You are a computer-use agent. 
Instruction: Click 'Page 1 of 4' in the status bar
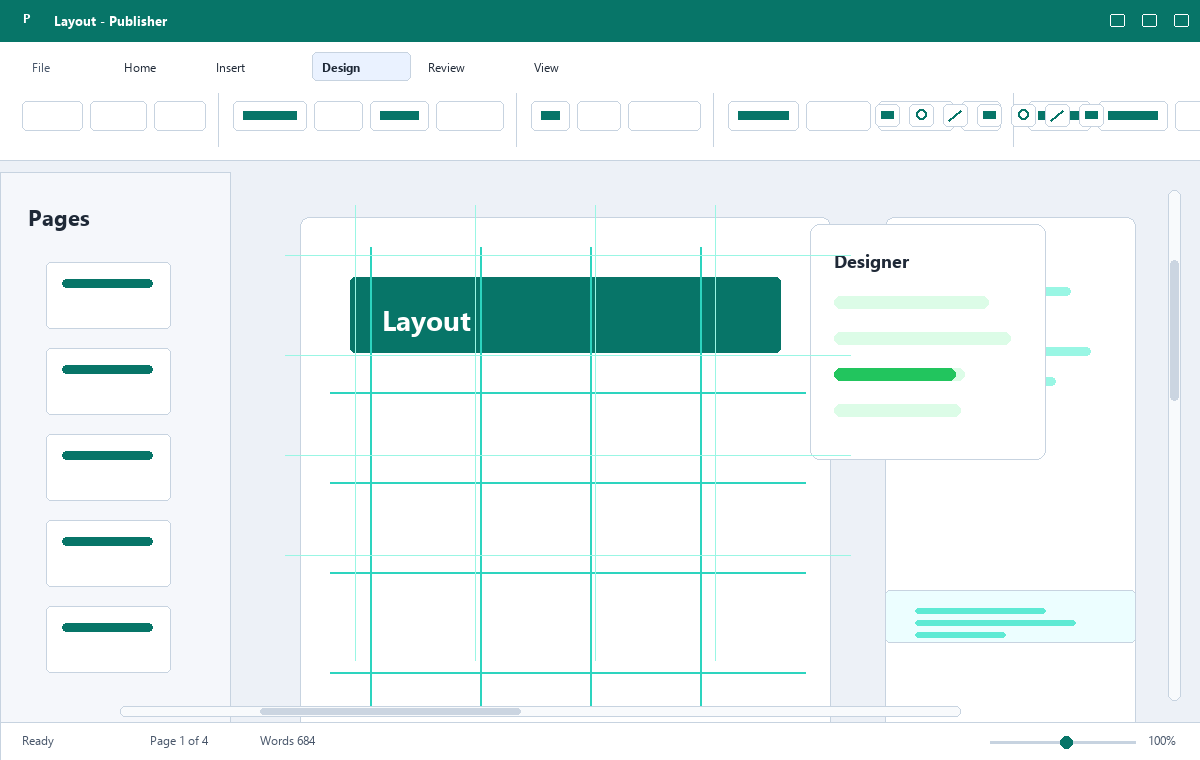click(179, 741)
